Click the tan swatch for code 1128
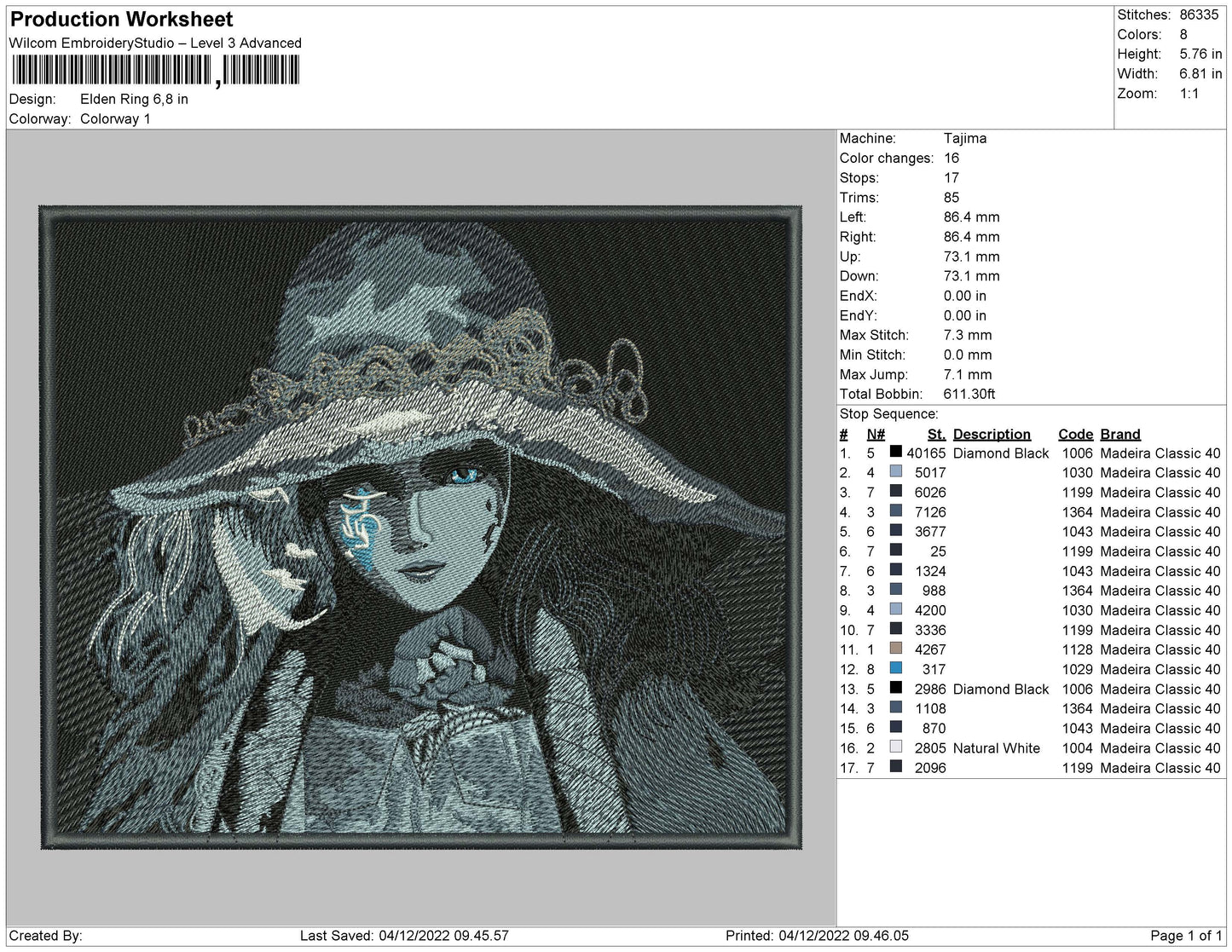Screen dimensions: 1232x952 tap(895, 649)
